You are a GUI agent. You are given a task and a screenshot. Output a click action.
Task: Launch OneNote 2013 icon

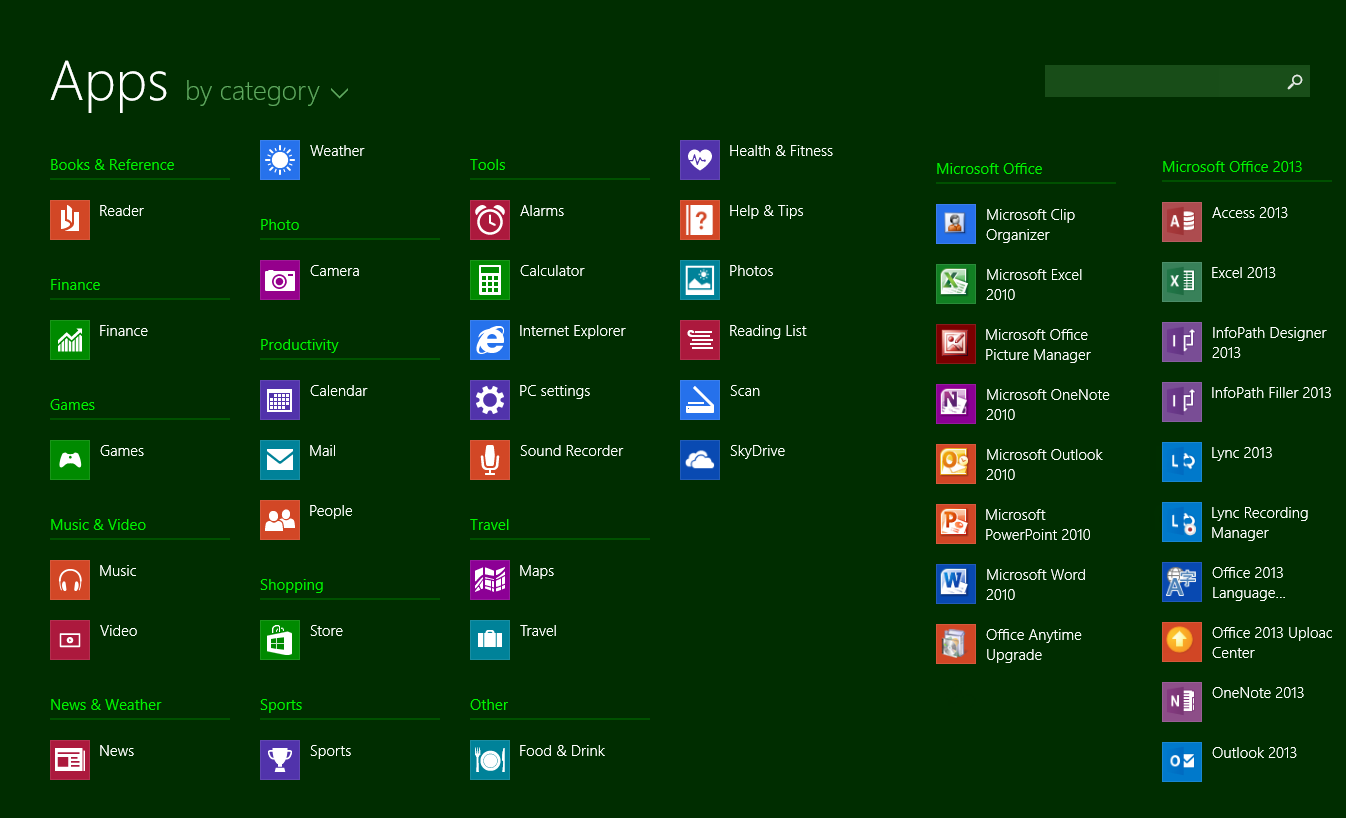pos(1182,702)
